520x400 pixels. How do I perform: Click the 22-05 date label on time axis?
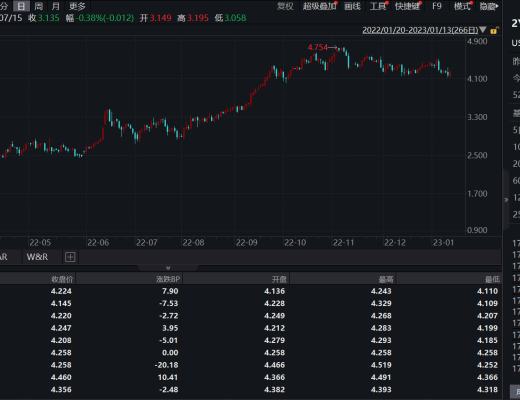[40, 243]
